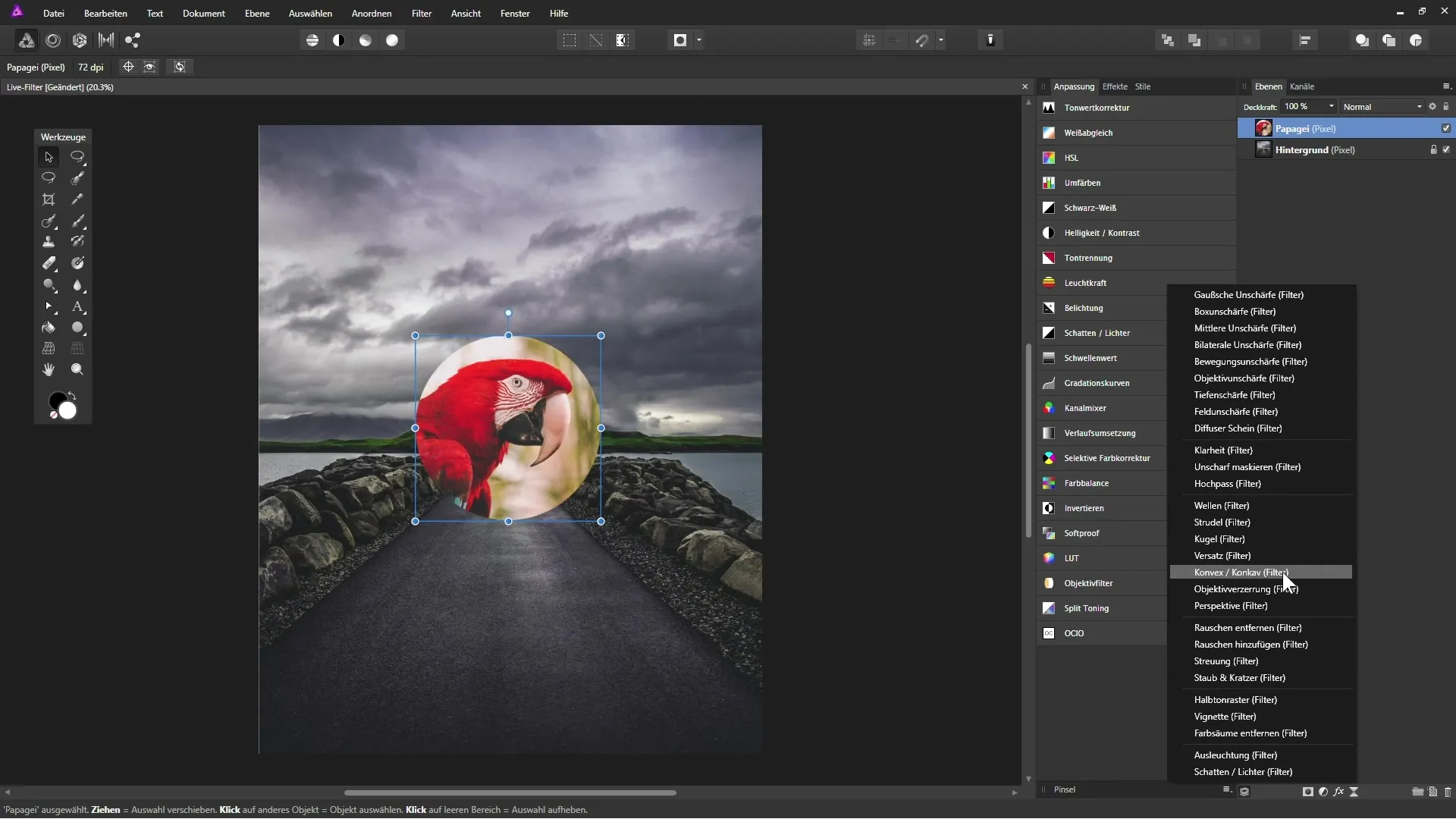Select the Move tool in Werkzeuge

49,157
